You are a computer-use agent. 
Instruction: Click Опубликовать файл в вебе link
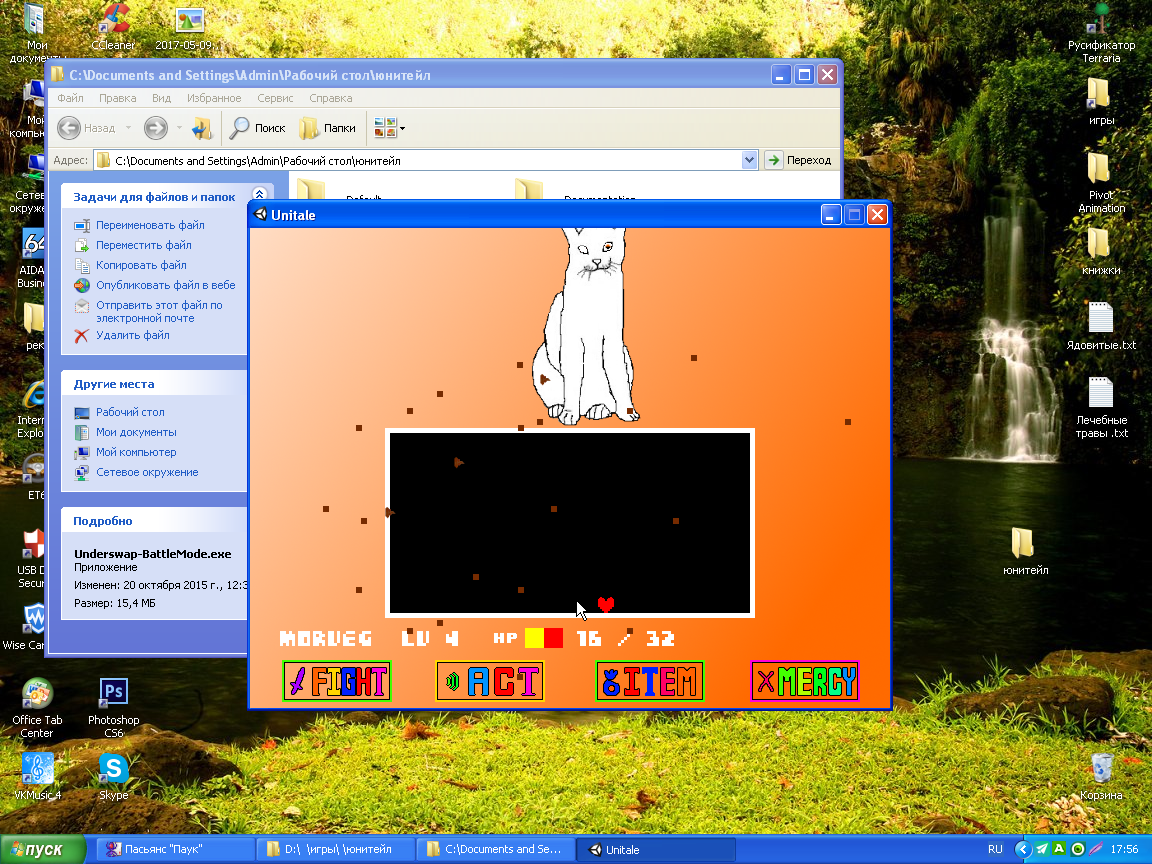tap(165, 284)
